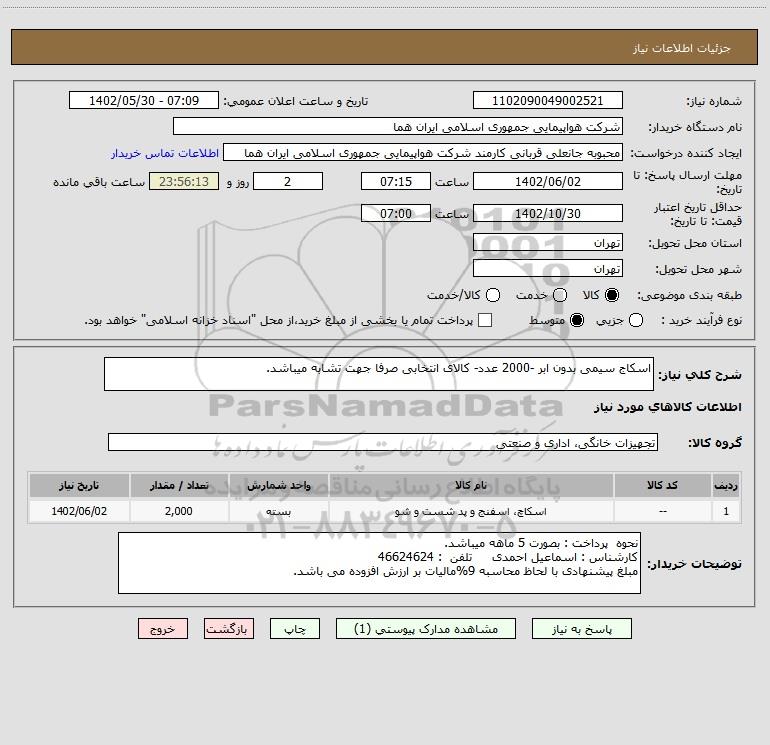Select the متوسط purchase type radio

tap(577, 320)
